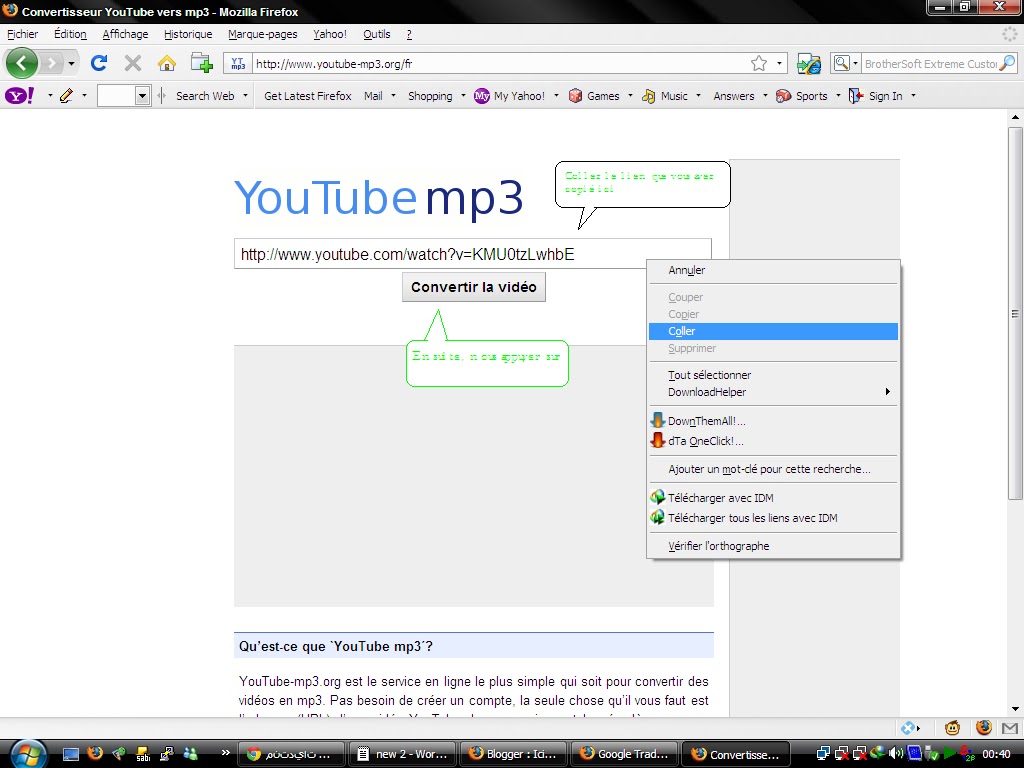Open the Music toolbar button

[x=665, y=96]
